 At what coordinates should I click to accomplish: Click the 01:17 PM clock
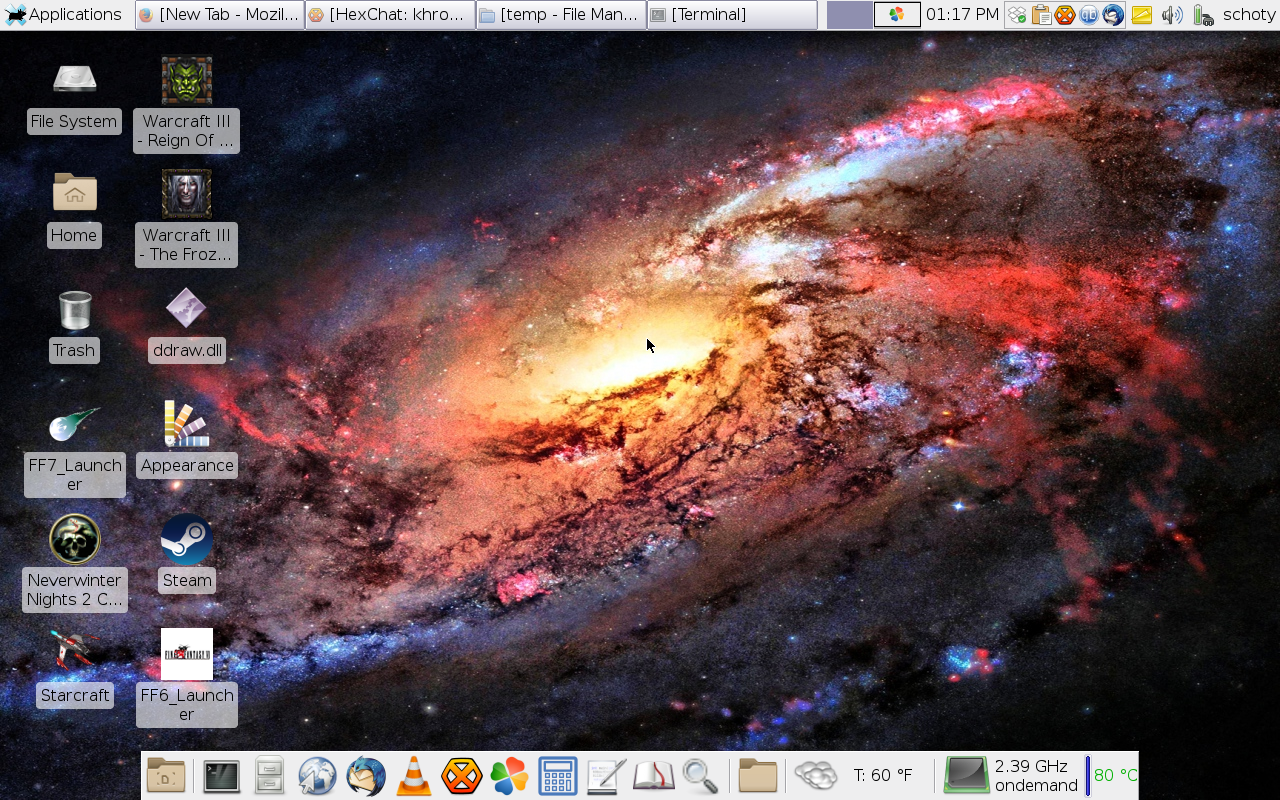(962, 14)
